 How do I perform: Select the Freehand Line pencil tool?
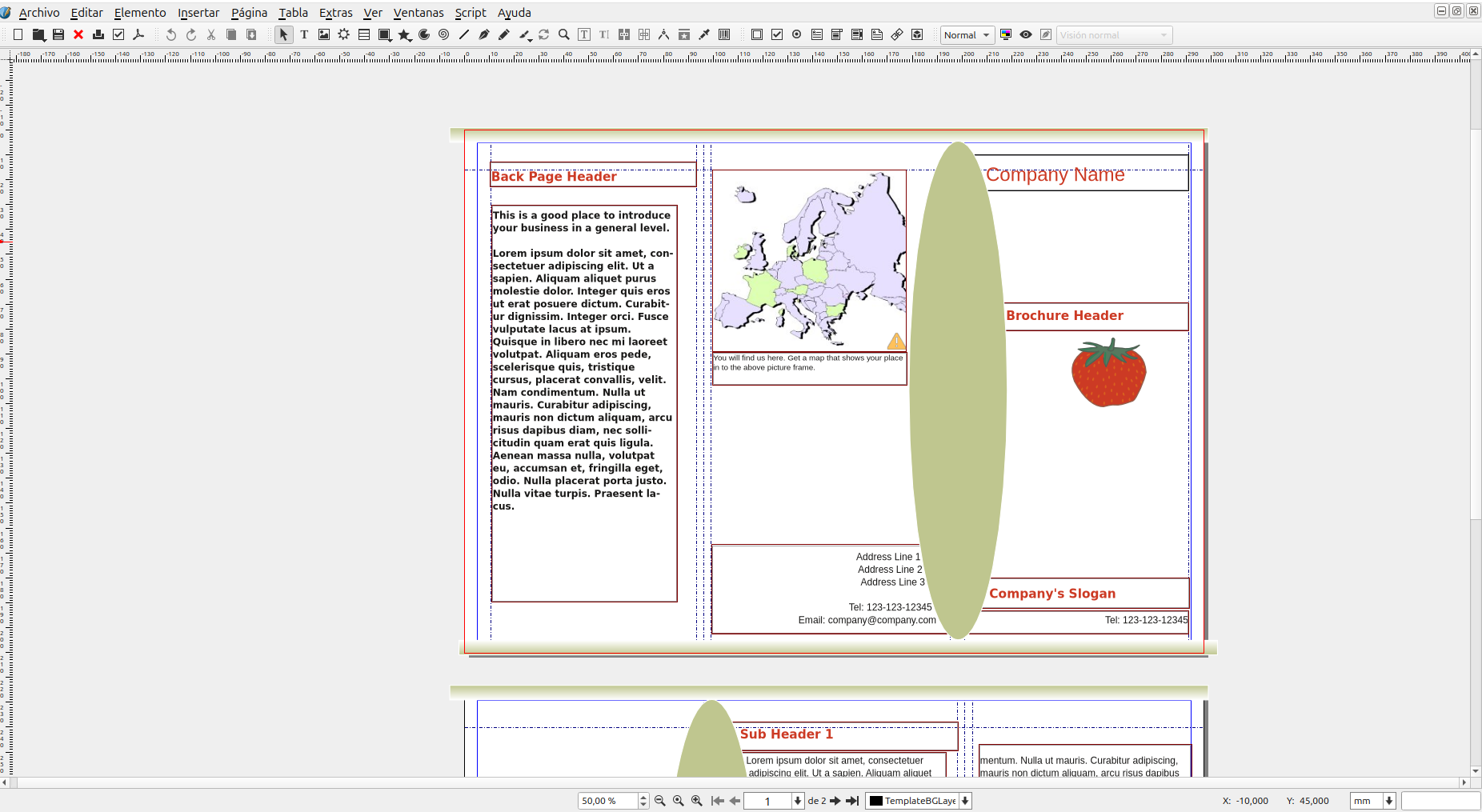[504, 34]
